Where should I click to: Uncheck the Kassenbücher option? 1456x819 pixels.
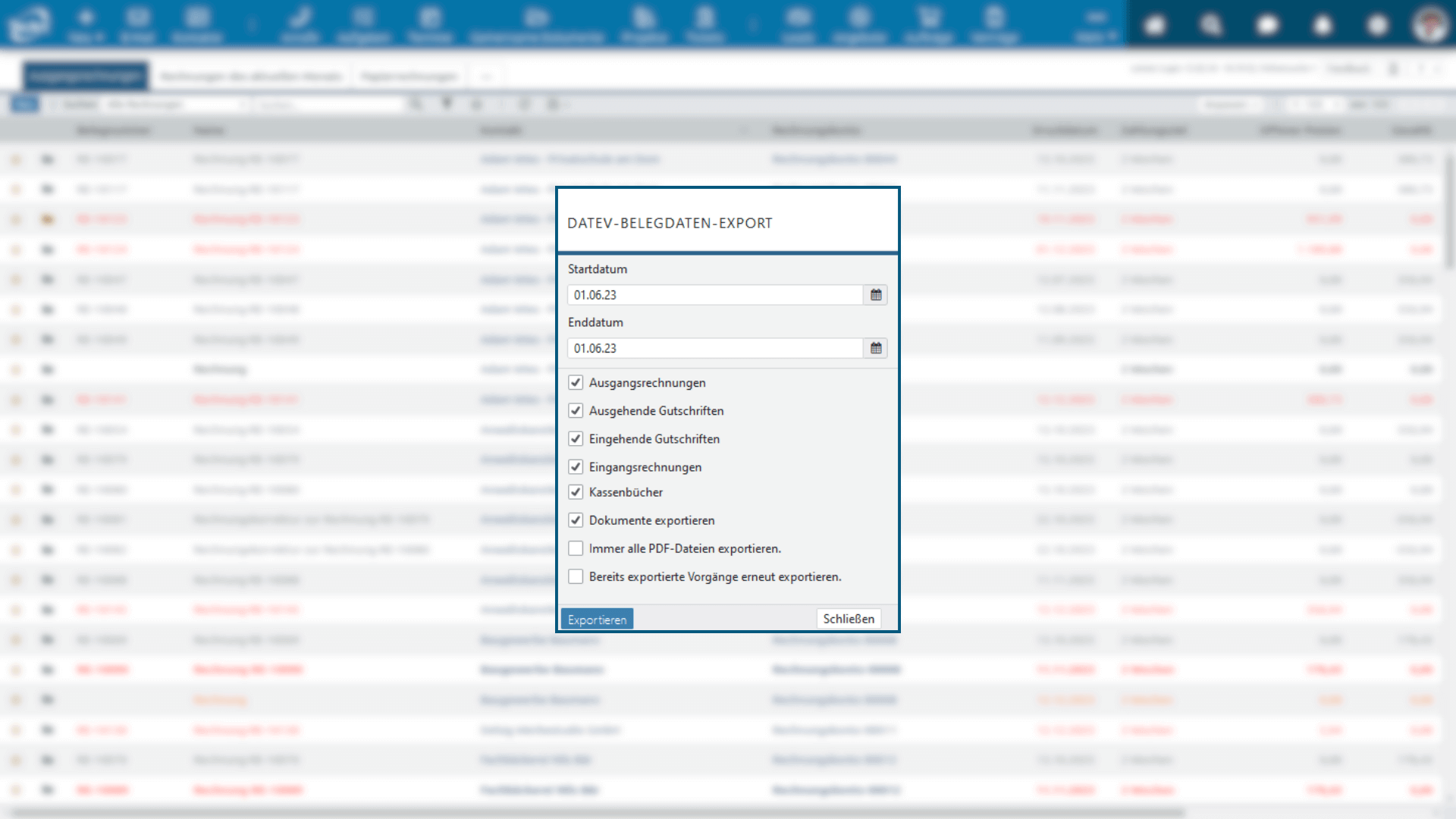tap(576, 492)
